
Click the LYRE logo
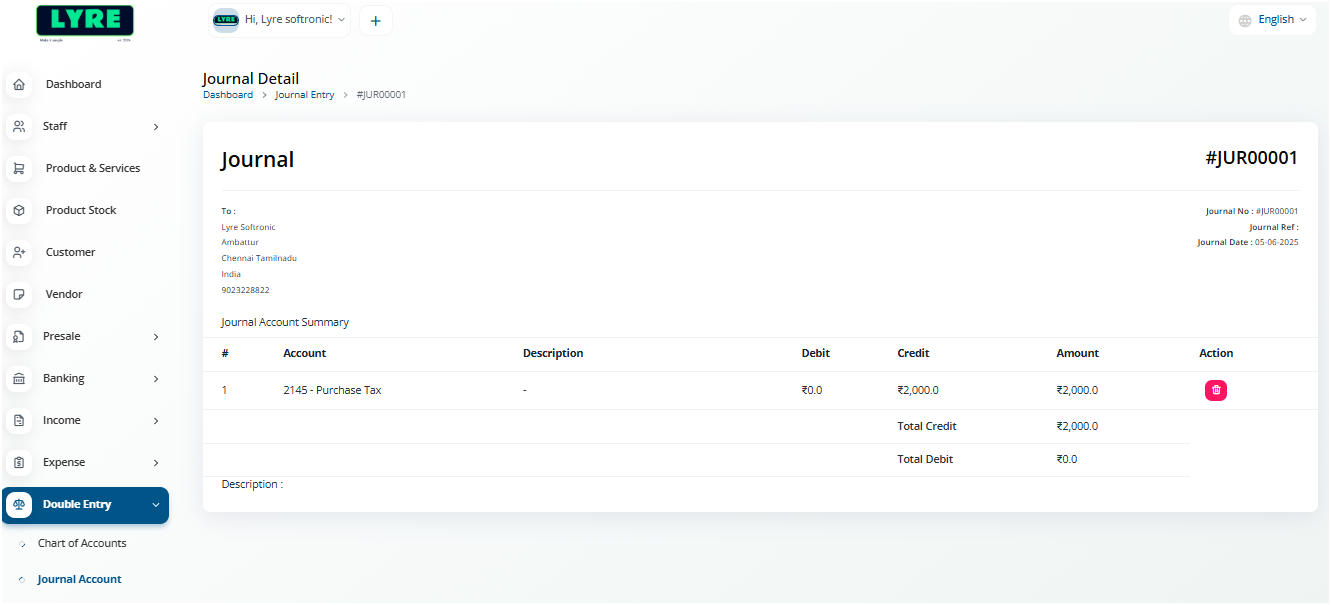84,21
